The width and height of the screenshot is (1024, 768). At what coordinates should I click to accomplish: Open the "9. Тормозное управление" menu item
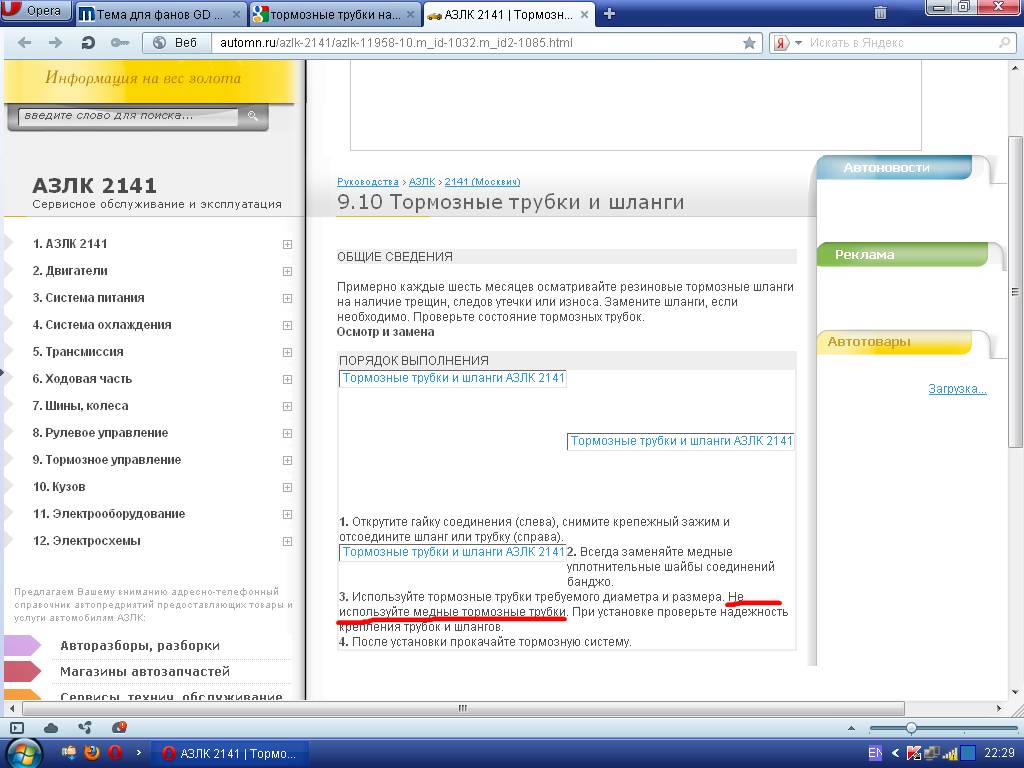(106, 460)
